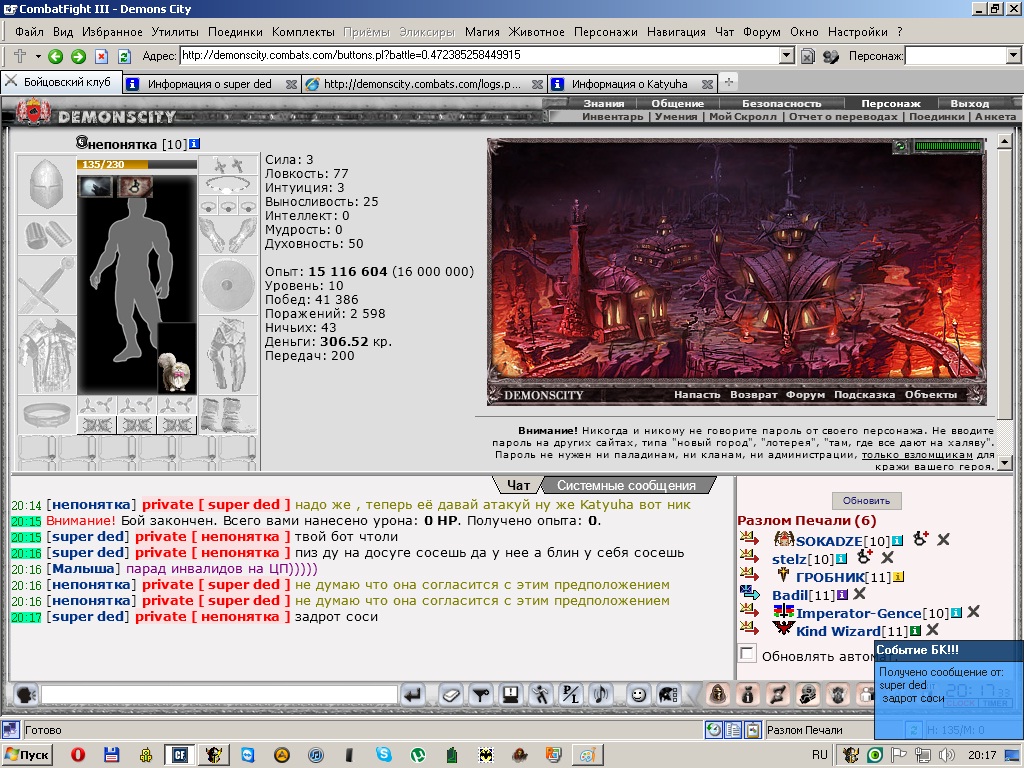1024x768 pixels.
Task: Open Инвентарь in game header
Action: pos(613,116)
